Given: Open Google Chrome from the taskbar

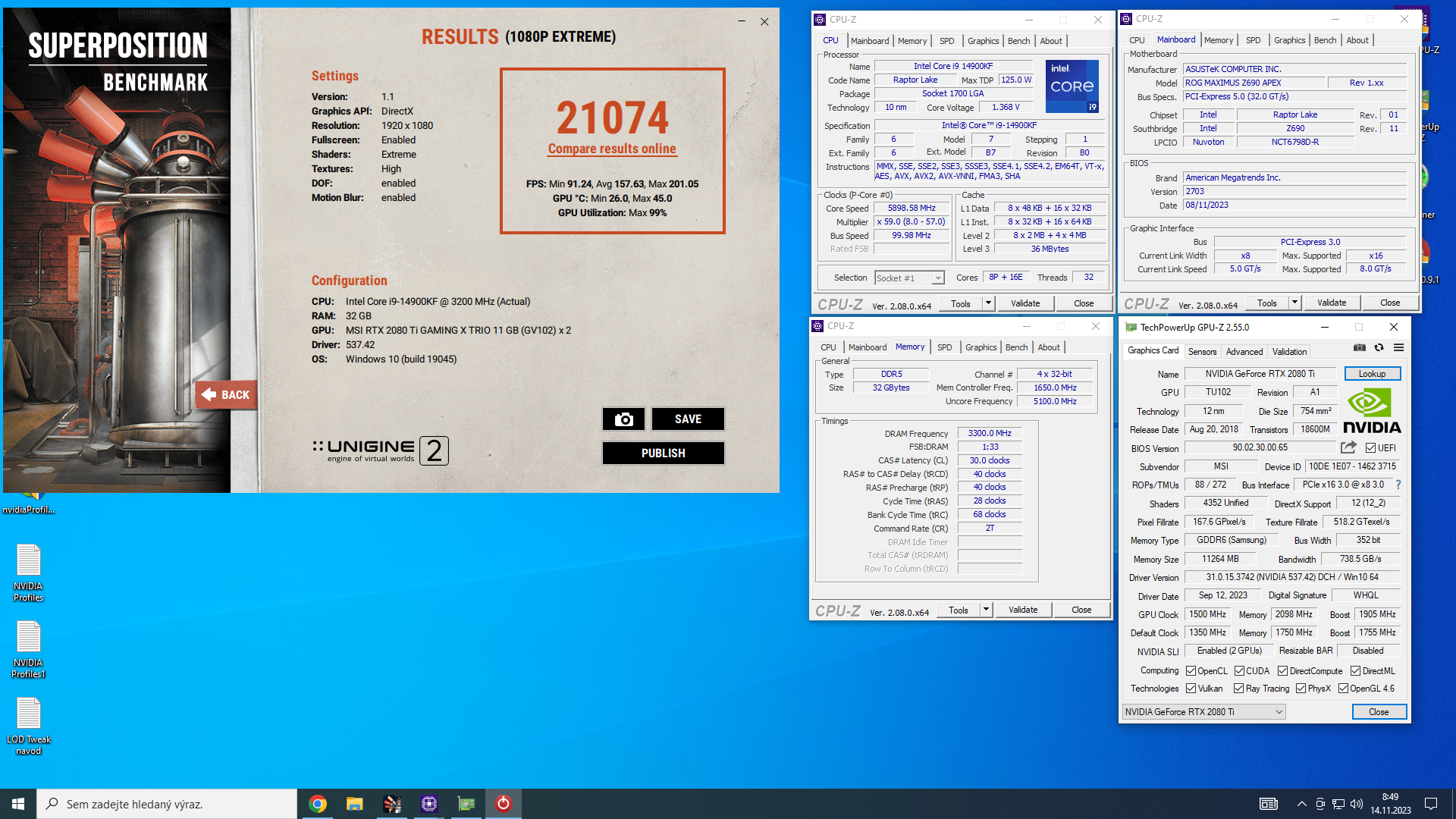Looking at the screenshot, I should pos(318,804).
